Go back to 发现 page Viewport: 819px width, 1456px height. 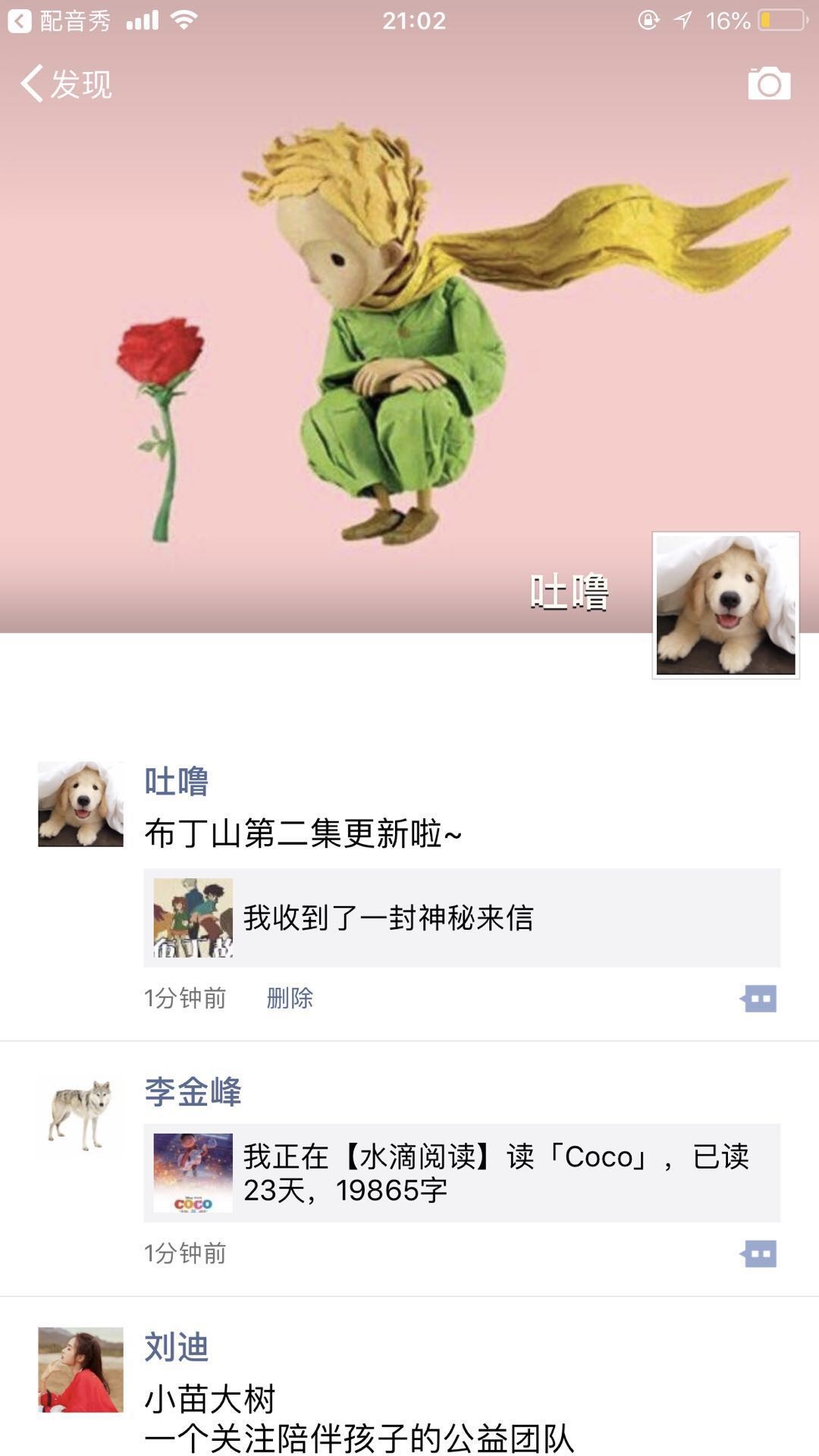66,83
